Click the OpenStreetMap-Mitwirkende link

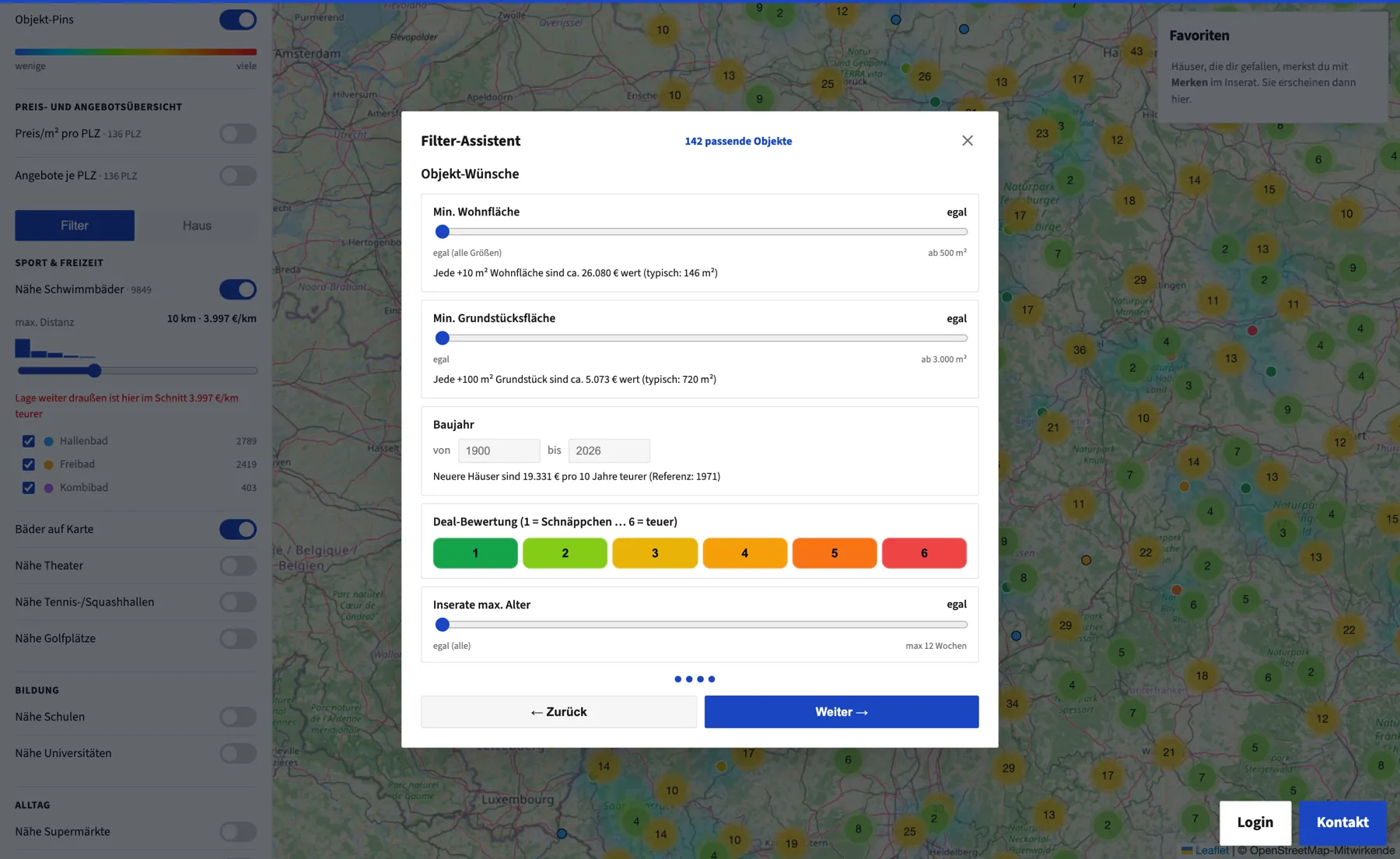[1322, 850]
